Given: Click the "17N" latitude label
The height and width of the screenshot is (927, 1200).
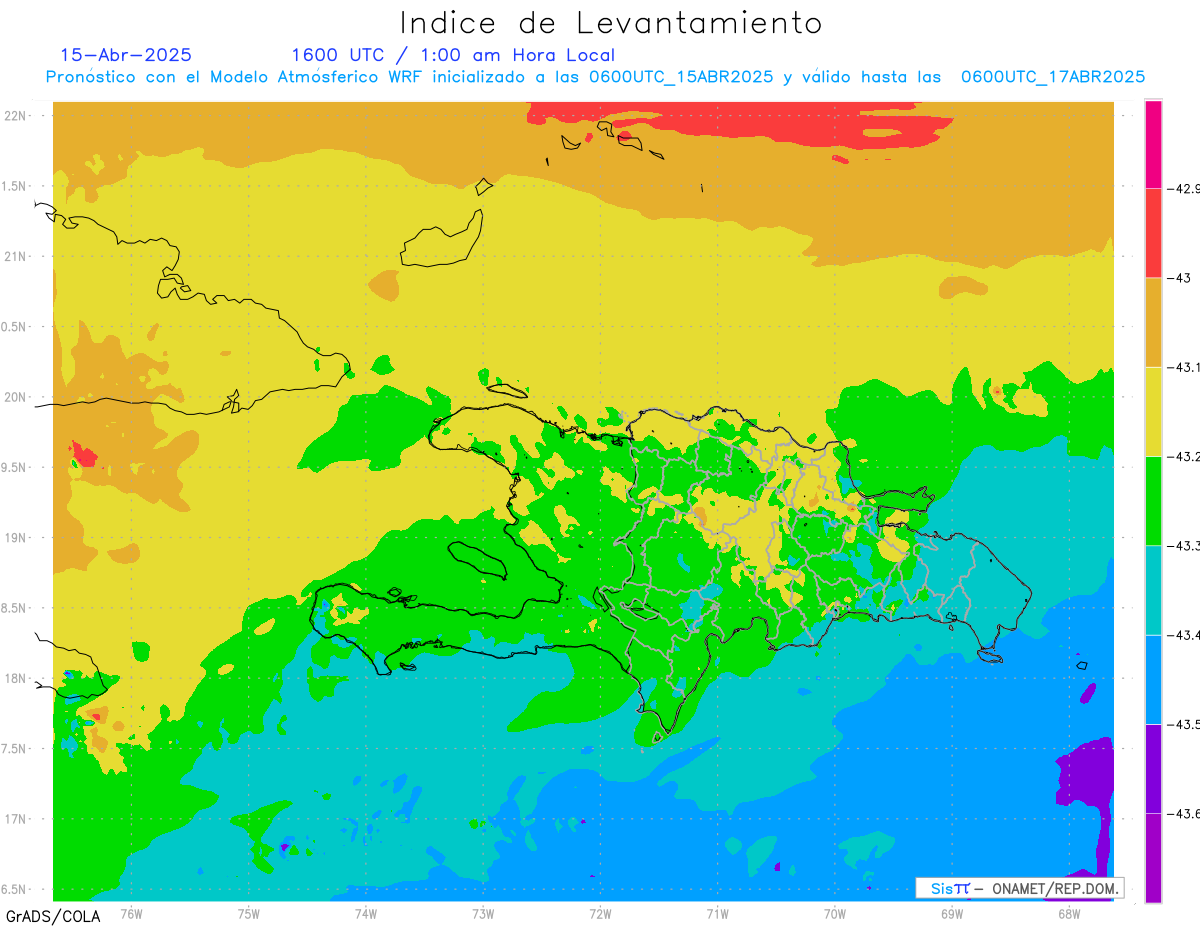Looking at the screenshot, I should [x=16, y=820].
